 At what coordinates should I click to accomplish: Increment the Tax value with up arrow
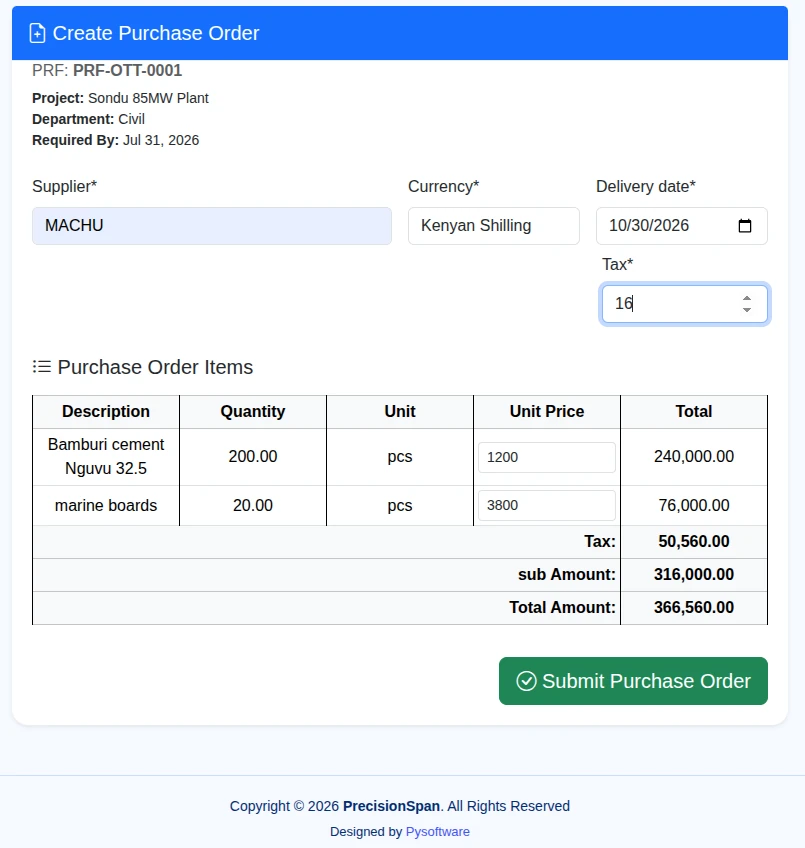(747, 298)
